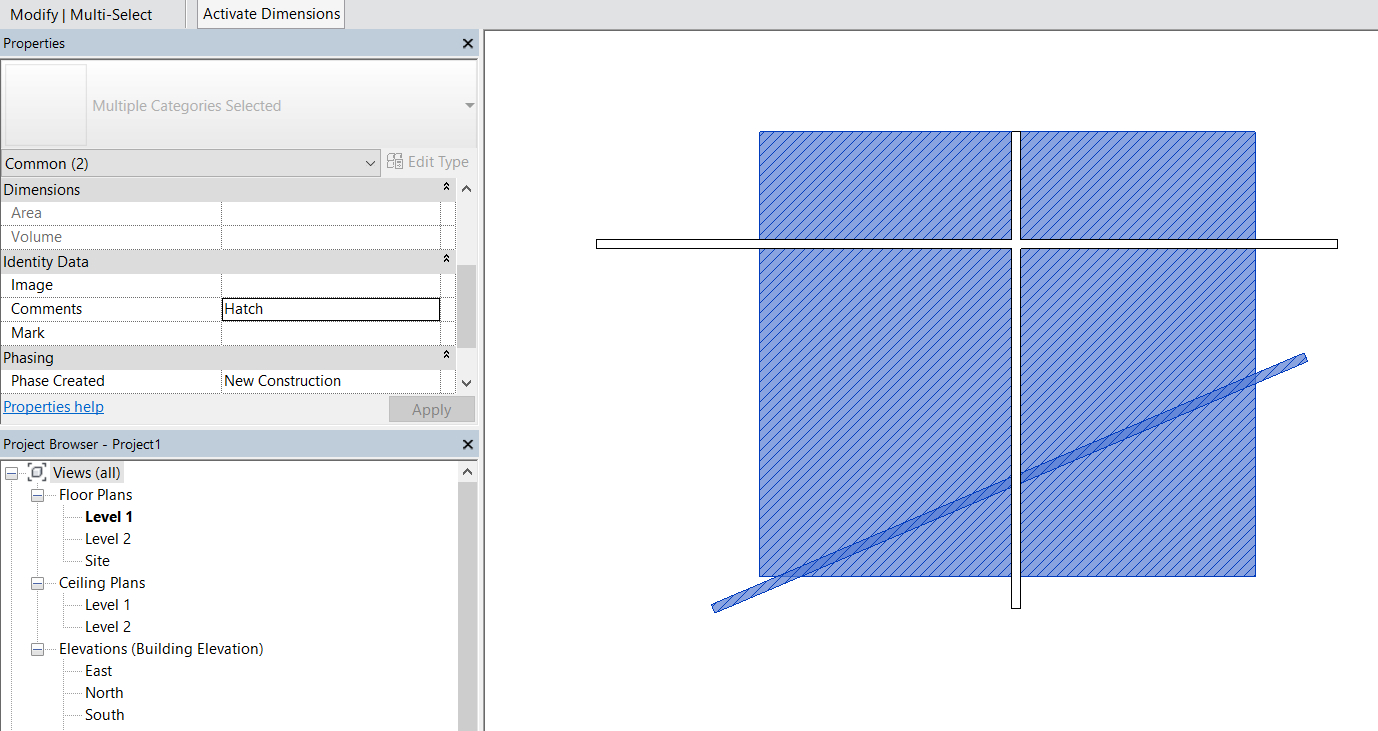The image size is (1378, 731).
Task: Open the Properties help link
Action: (x=54, y=407)
